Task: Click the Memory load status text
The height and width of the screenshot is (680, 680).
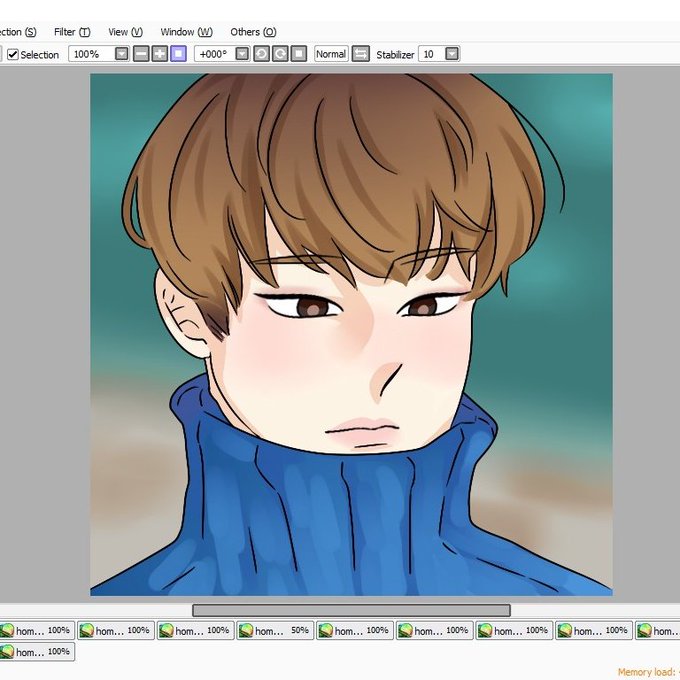Action: click(x=648, y=672)
